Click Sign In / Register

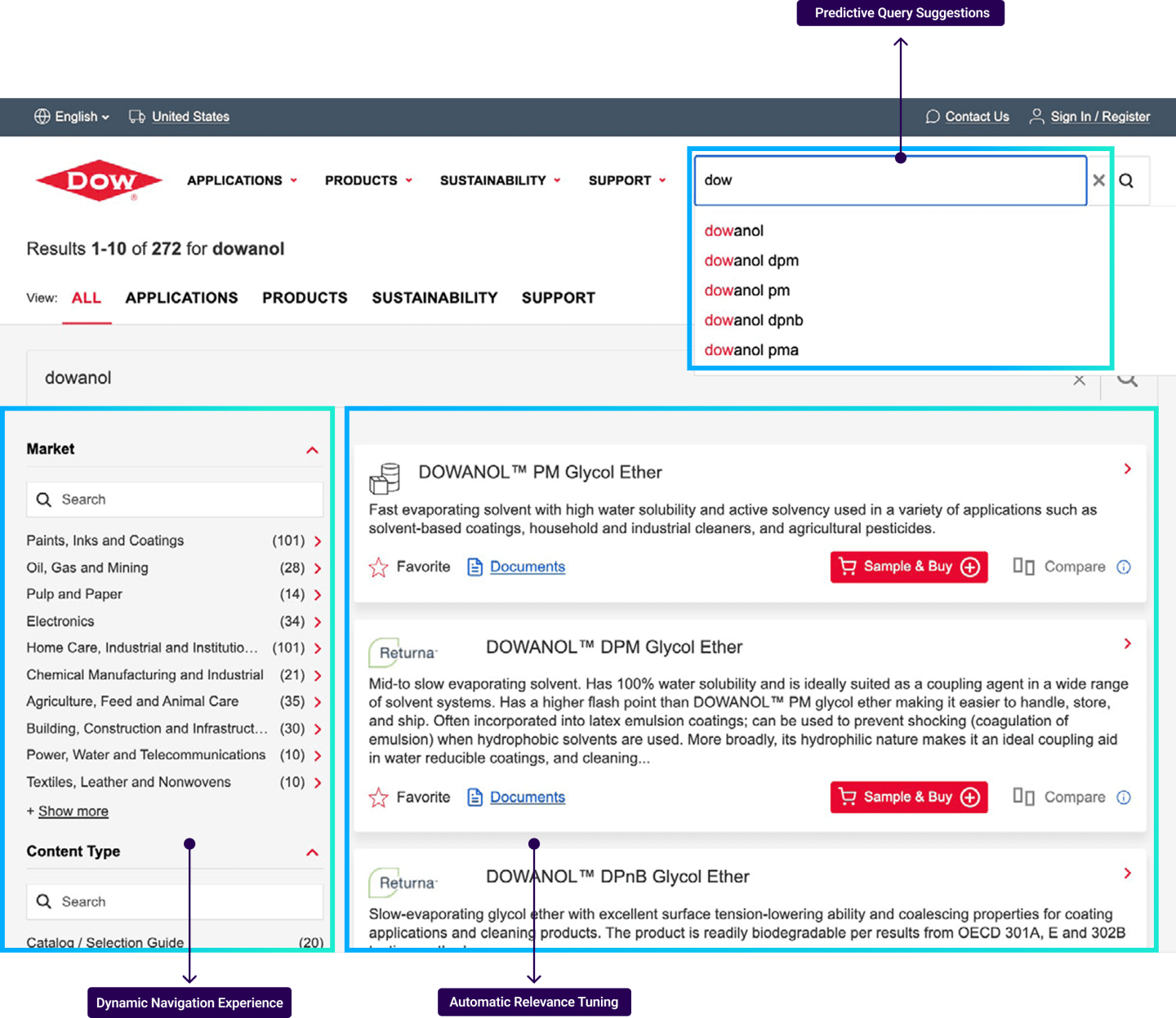pos(1099,117)
